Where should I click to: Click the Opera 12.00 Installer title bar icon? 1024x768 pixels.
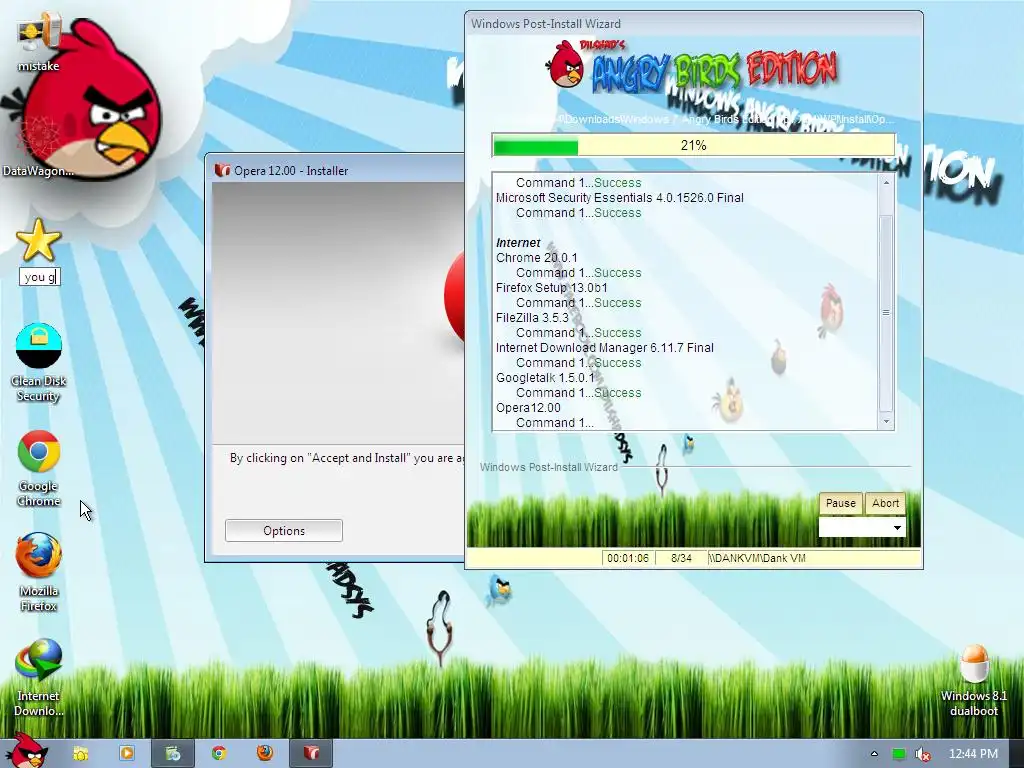point(223,170)
